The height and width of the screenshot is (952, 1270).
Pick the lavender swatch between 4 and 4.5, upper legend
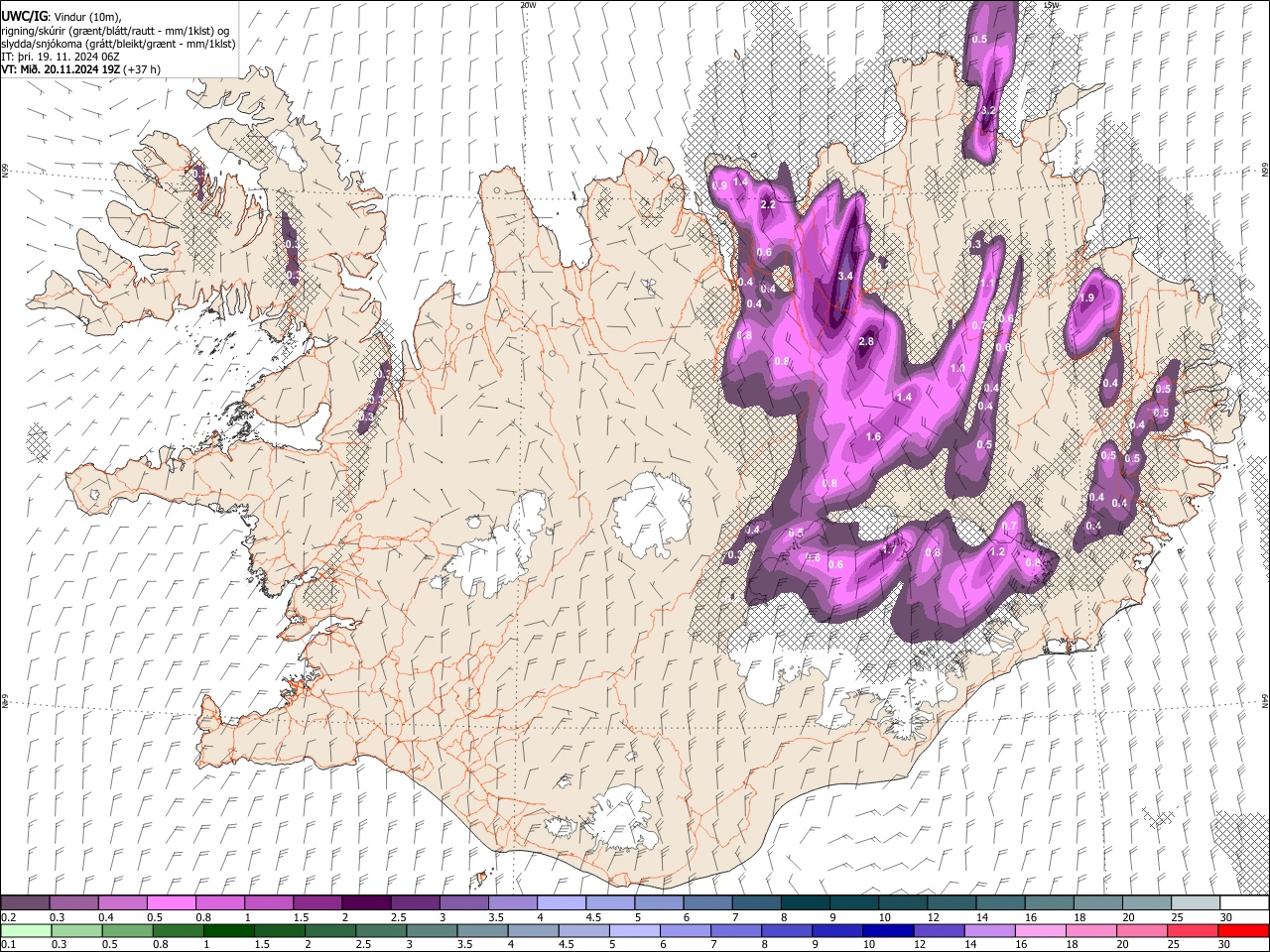[562, 903]
